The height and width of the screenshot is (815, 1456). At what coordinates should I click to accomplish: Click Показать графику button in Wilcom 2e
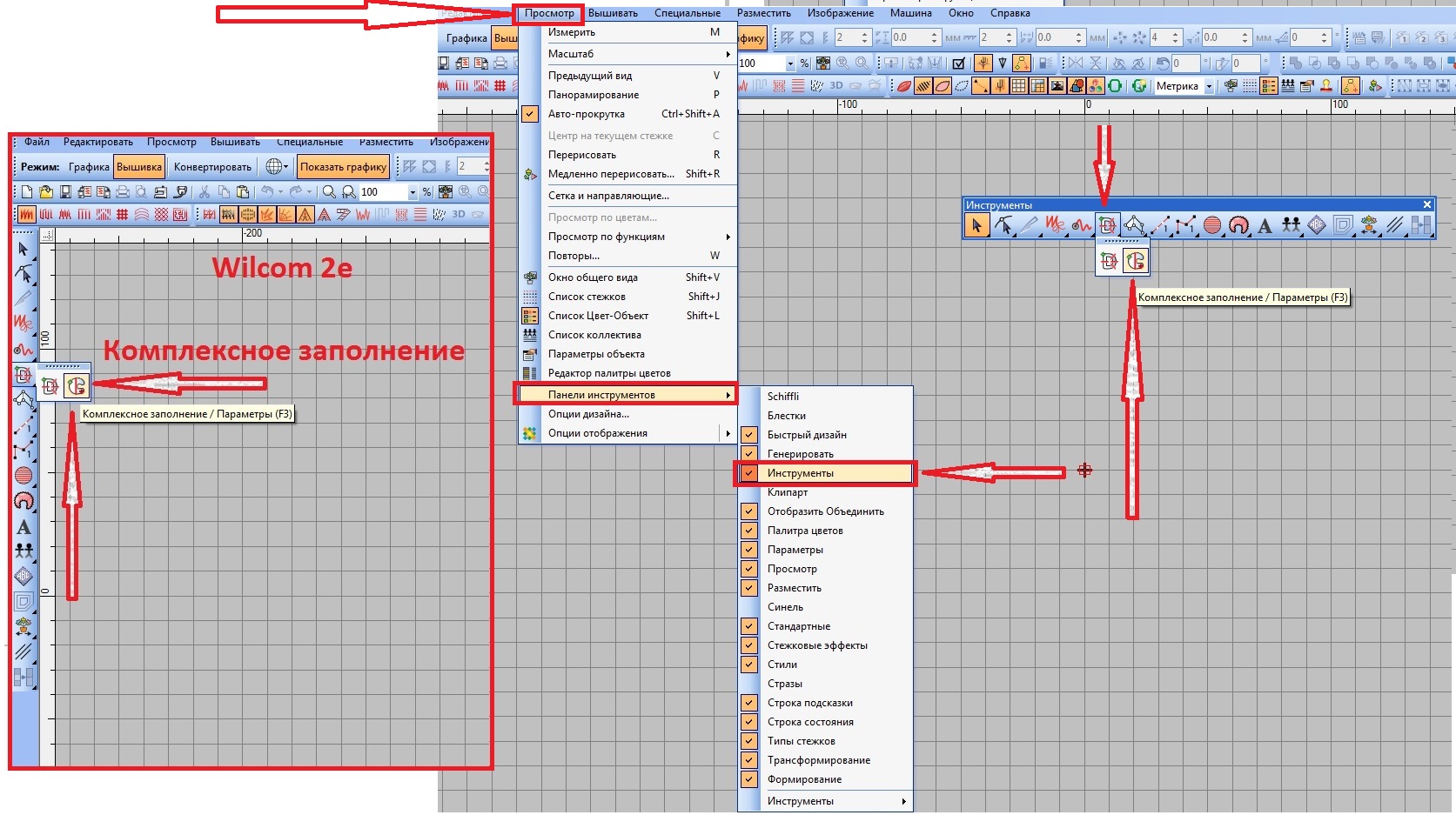(x=343, y=167)
